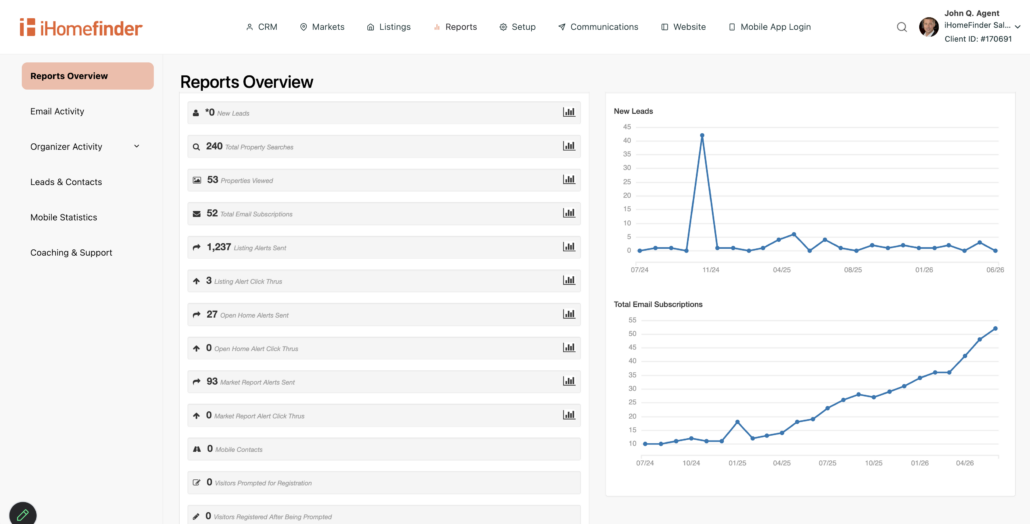Click the Reports Overview page heading
Viewport: 1030px width, 524px height.
(246, 82)
